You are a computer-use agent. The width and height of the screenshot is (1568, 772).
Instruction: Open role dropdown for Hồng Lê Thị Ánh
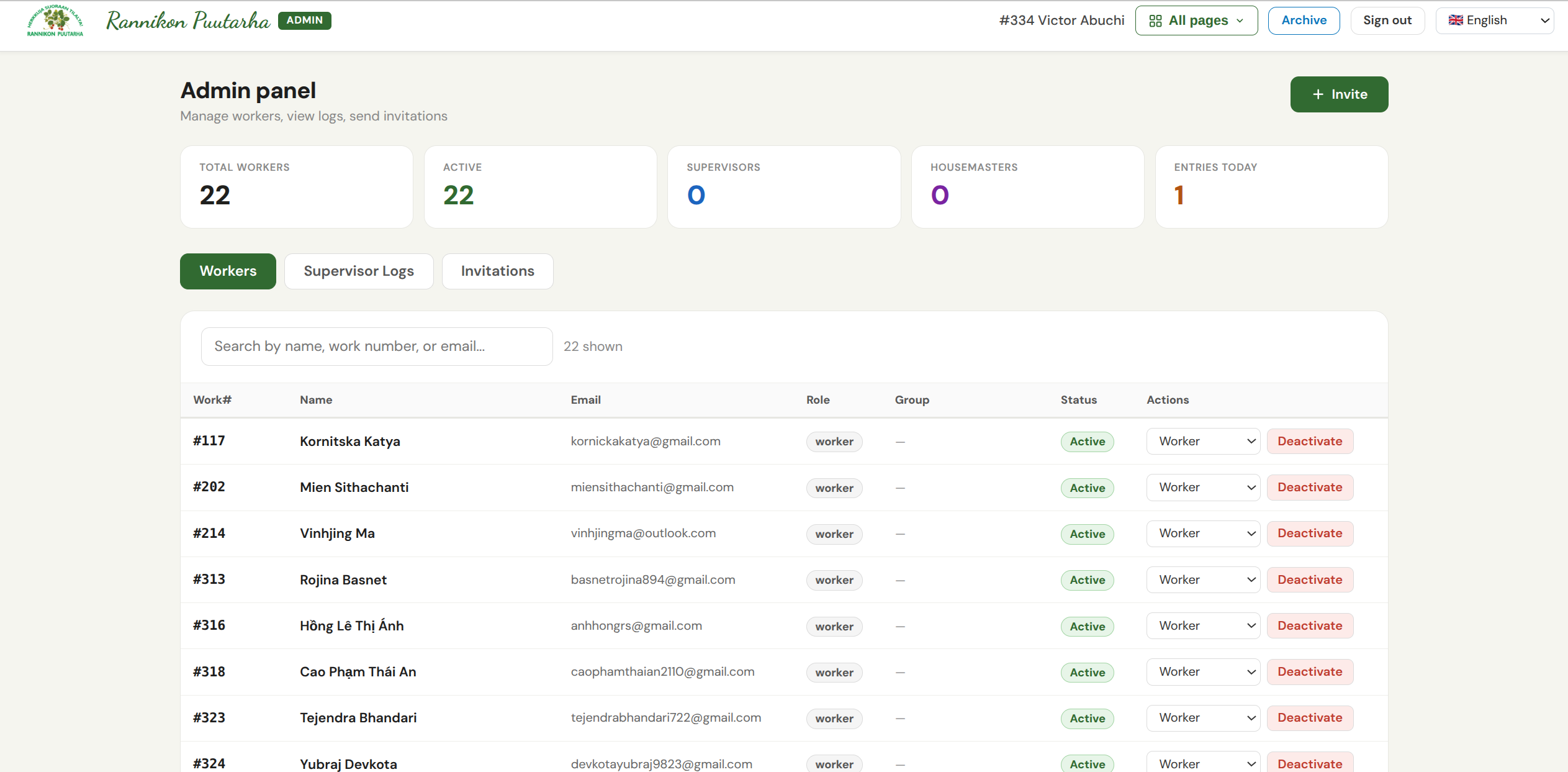1203,626
